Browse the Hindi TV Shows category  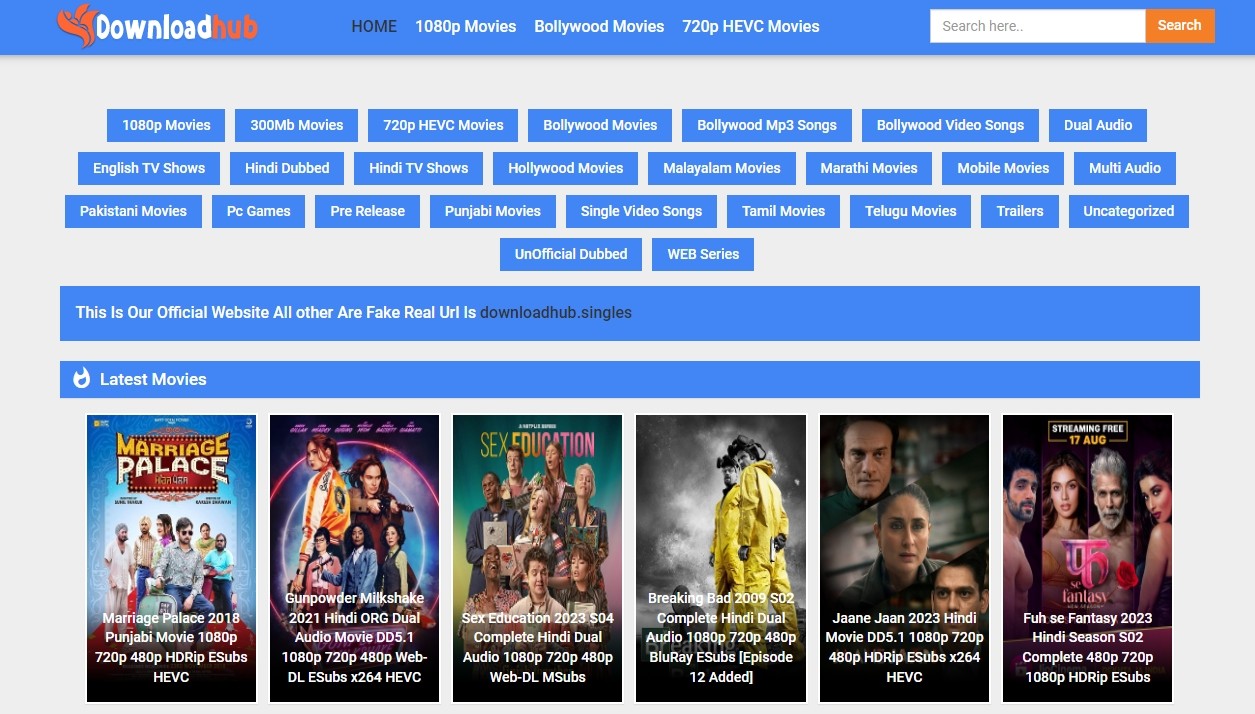click(419, 168)
